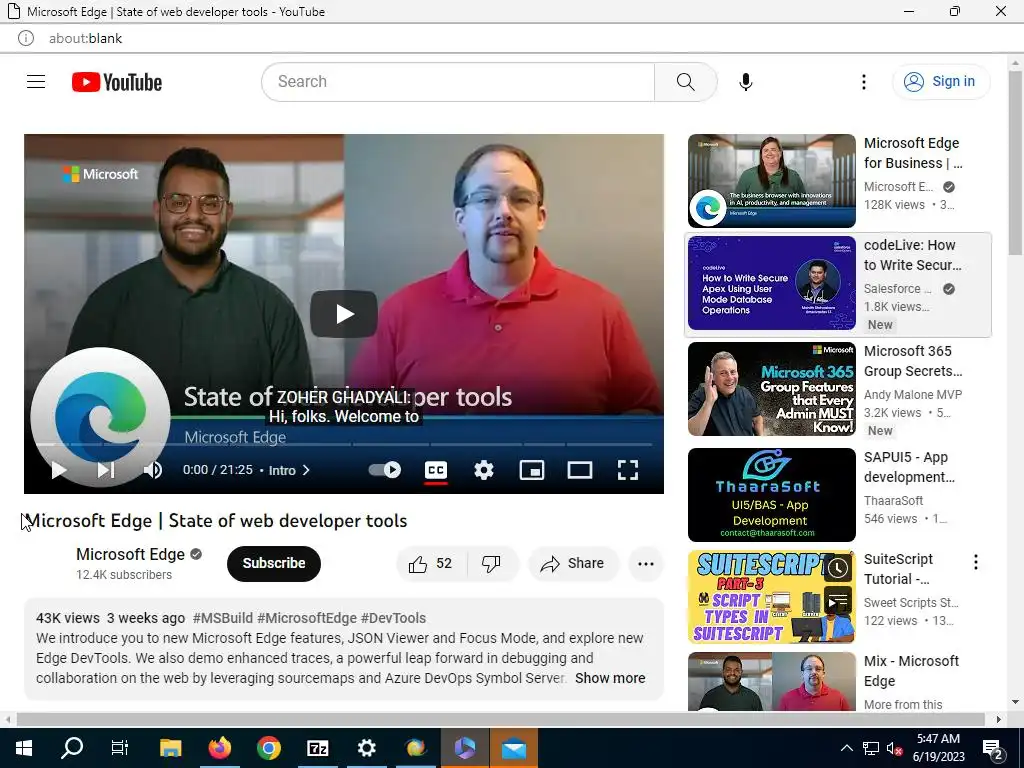Image resolution: width=1024 pixels, height=768 pixels.
Task: Open notification center with 2 notifications
Action: [x=992, y=750]
